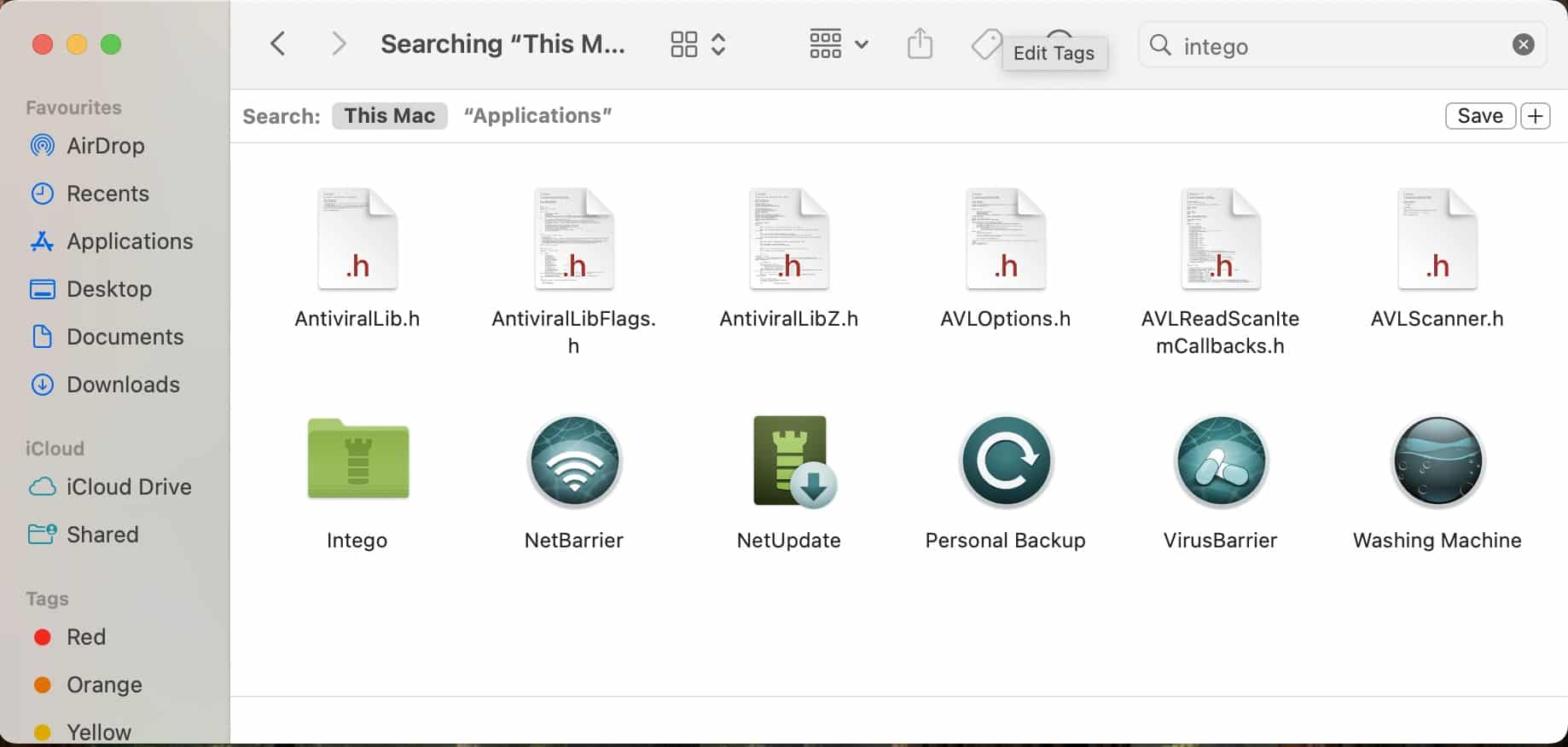Click the iCloud section header

point(55,449)
